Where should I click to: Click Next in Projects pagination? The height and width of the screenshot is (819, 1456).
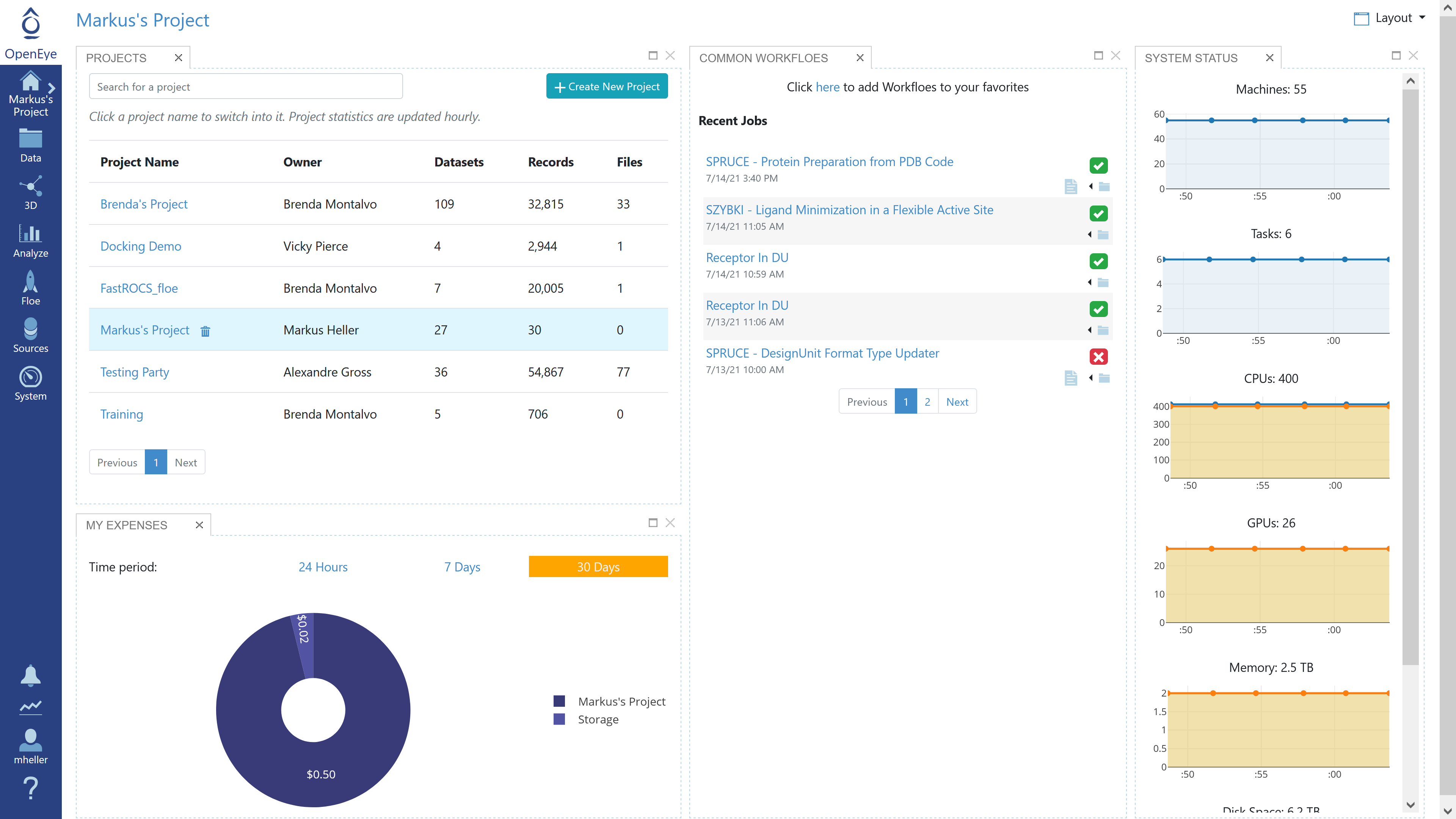[185, 462]
